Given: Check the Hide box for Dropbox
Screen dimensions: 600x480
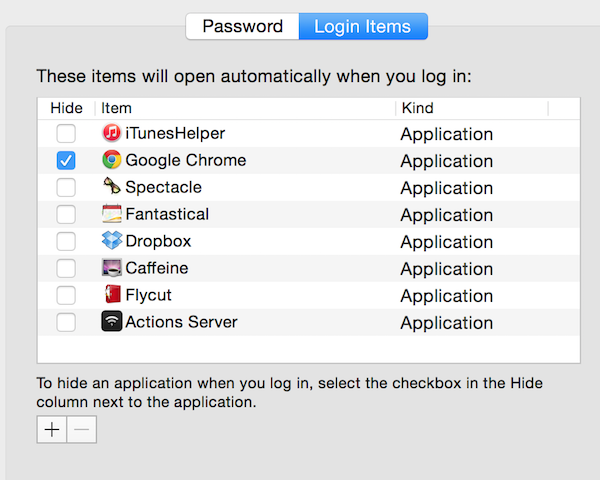Looking at the screenshot, I should 66,241.
